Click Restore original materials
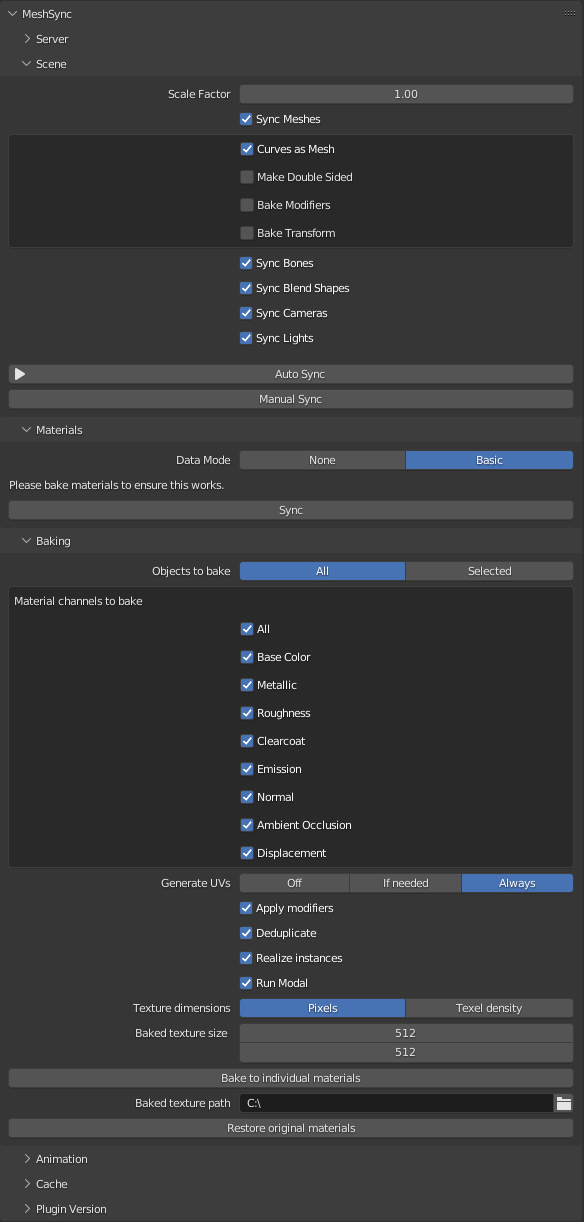The image size is (584, 1222). 291,1128
